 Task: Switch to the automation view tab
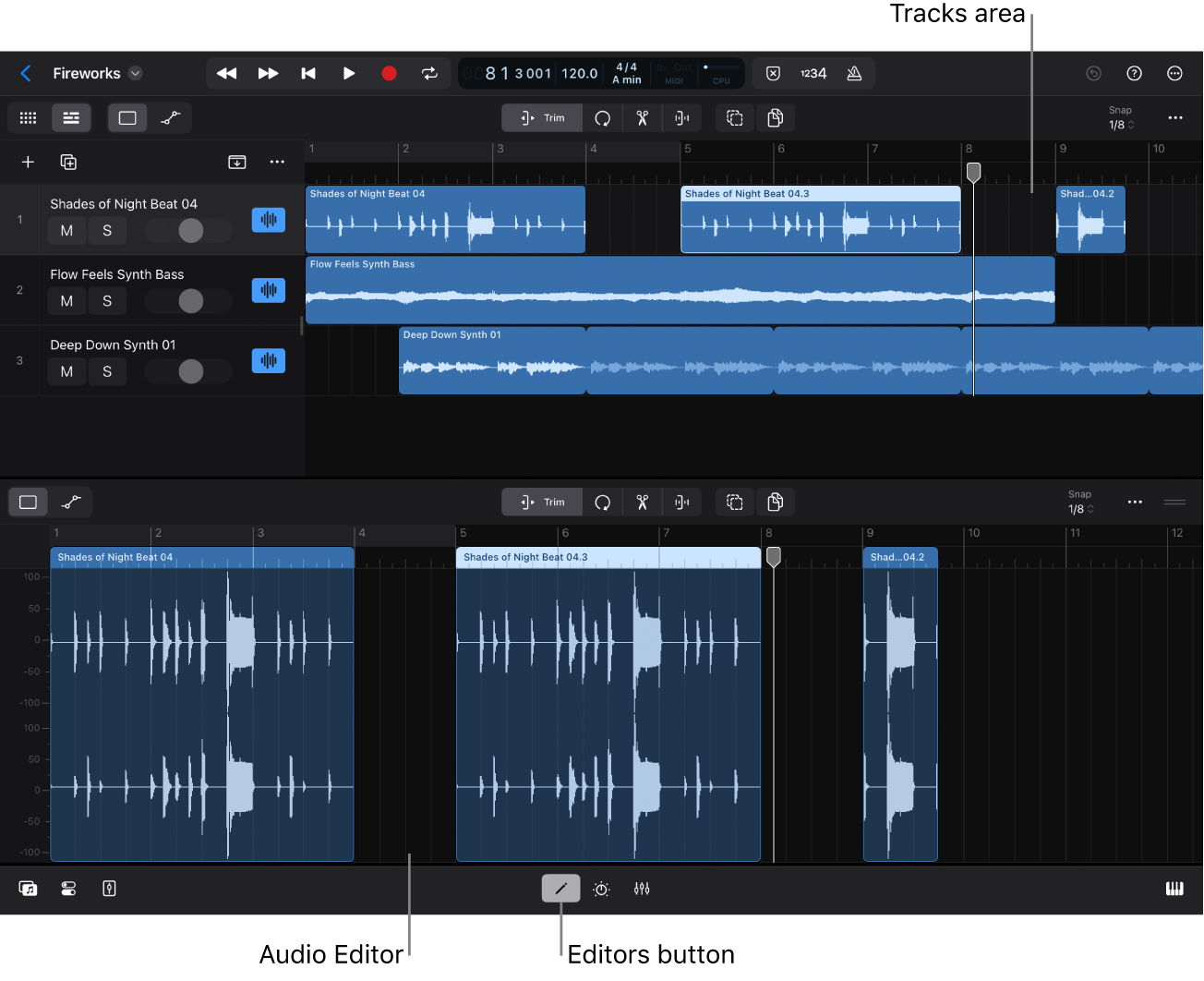pyautogui.click(x=170, y=117)
